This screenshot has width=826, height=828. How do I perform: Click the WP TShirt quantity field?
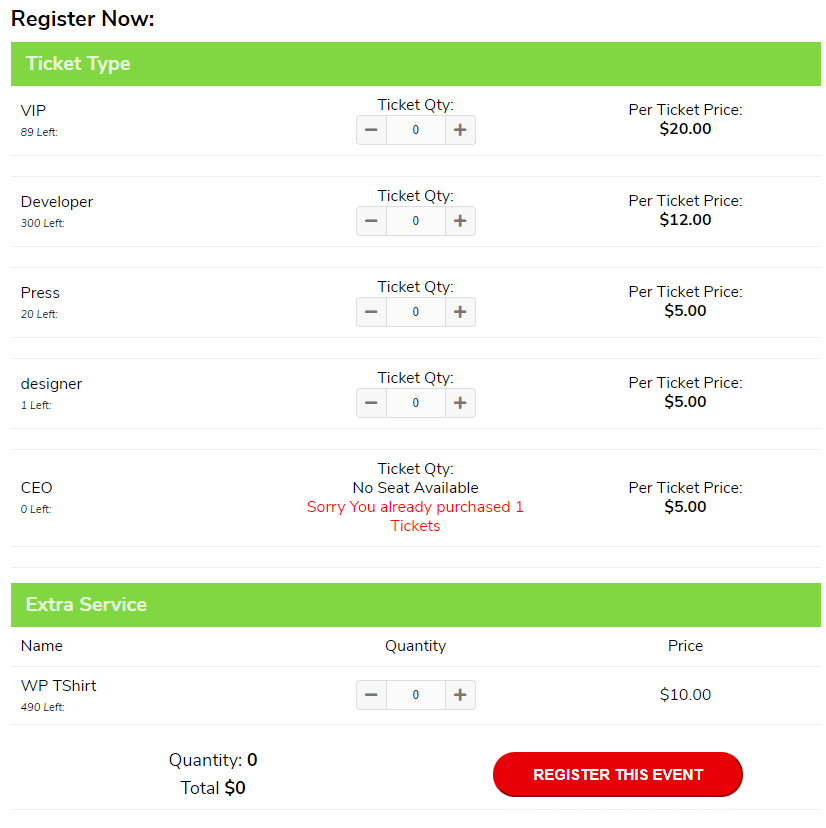coord(416,694)
